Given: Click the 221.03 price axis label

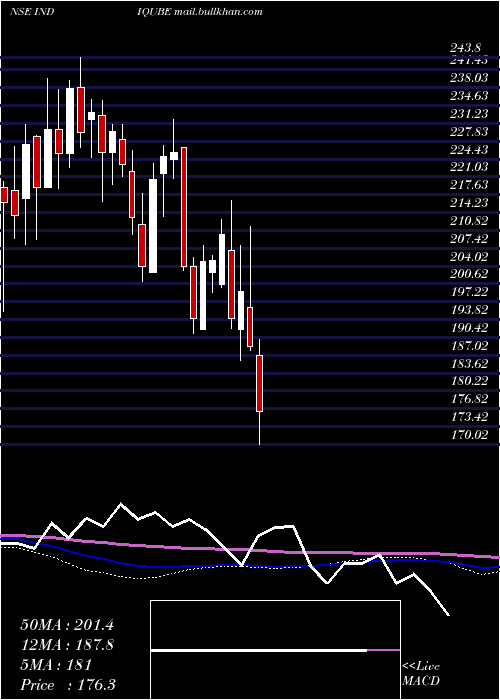Looking at the screenshot, I should 468,167.
